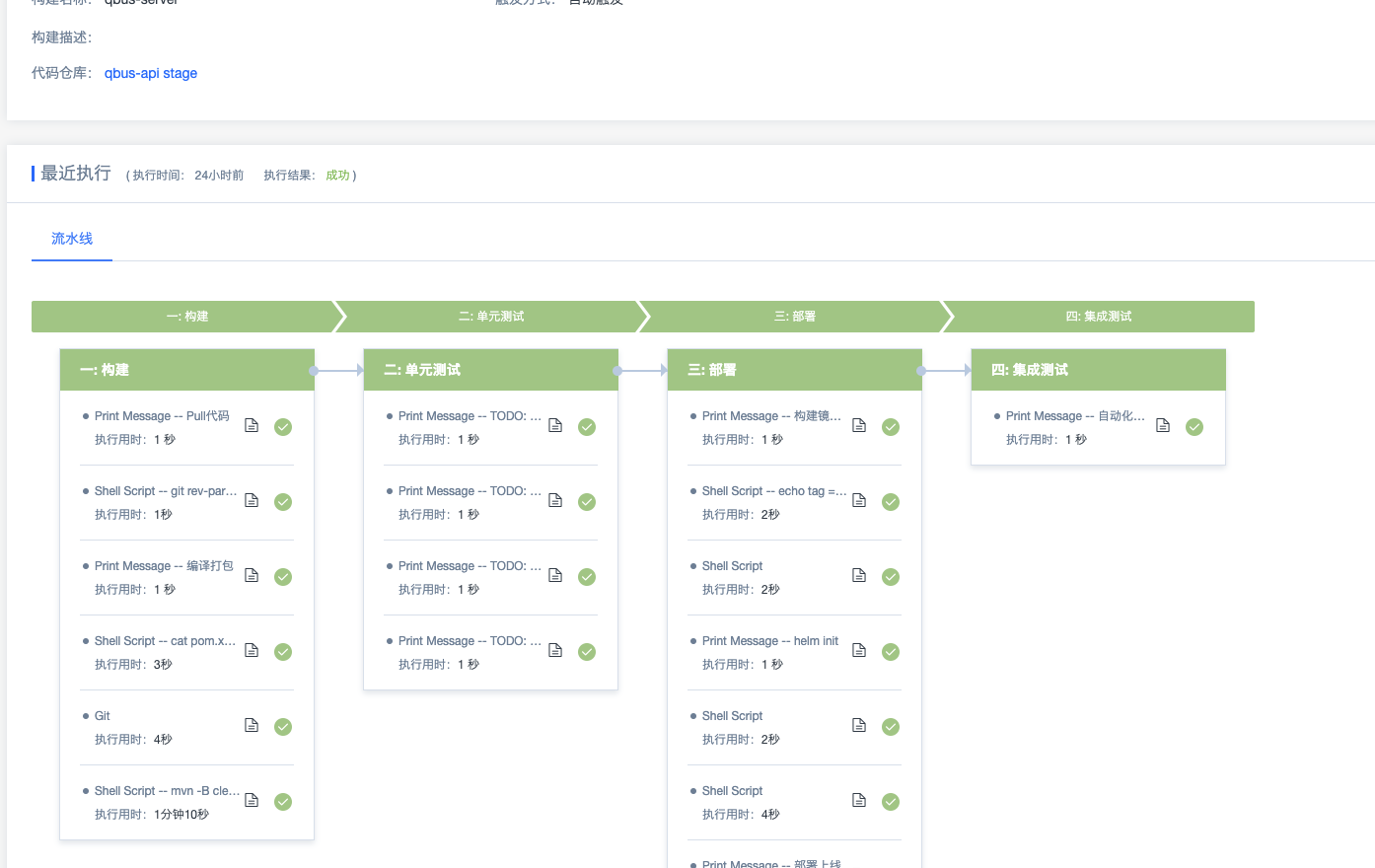The height and width of the screenshot is (868, 1375).
Task: Select the 四: 集成测试 stage arrow banner
Action: click(1099, 317)
